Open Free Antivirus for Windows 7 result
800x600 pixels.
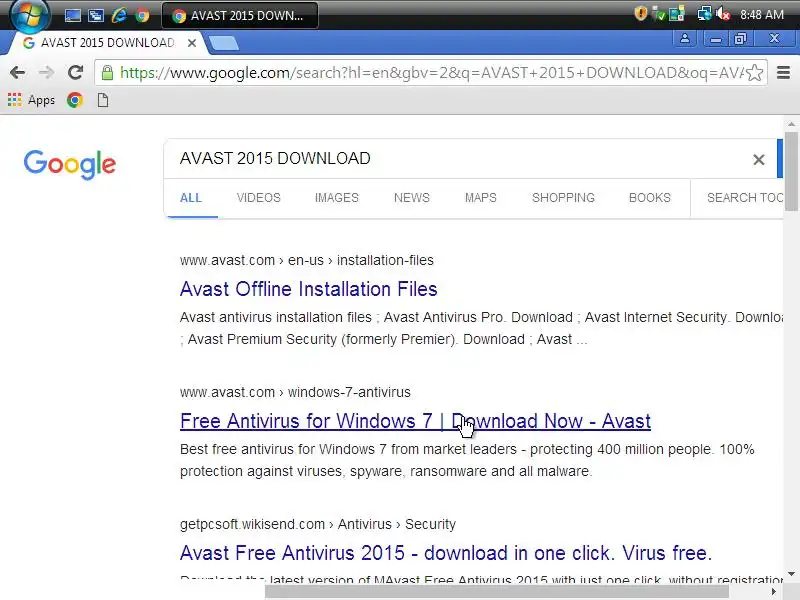(x=415, y=421)
